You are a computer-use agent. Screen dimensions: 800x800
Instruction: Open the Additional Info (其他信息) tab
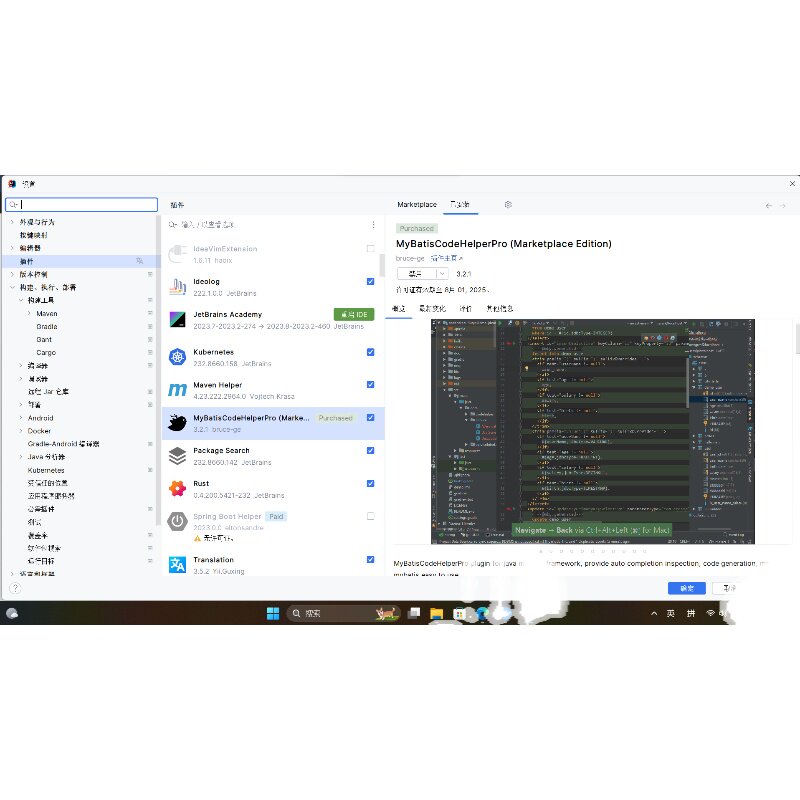(499, 309)
